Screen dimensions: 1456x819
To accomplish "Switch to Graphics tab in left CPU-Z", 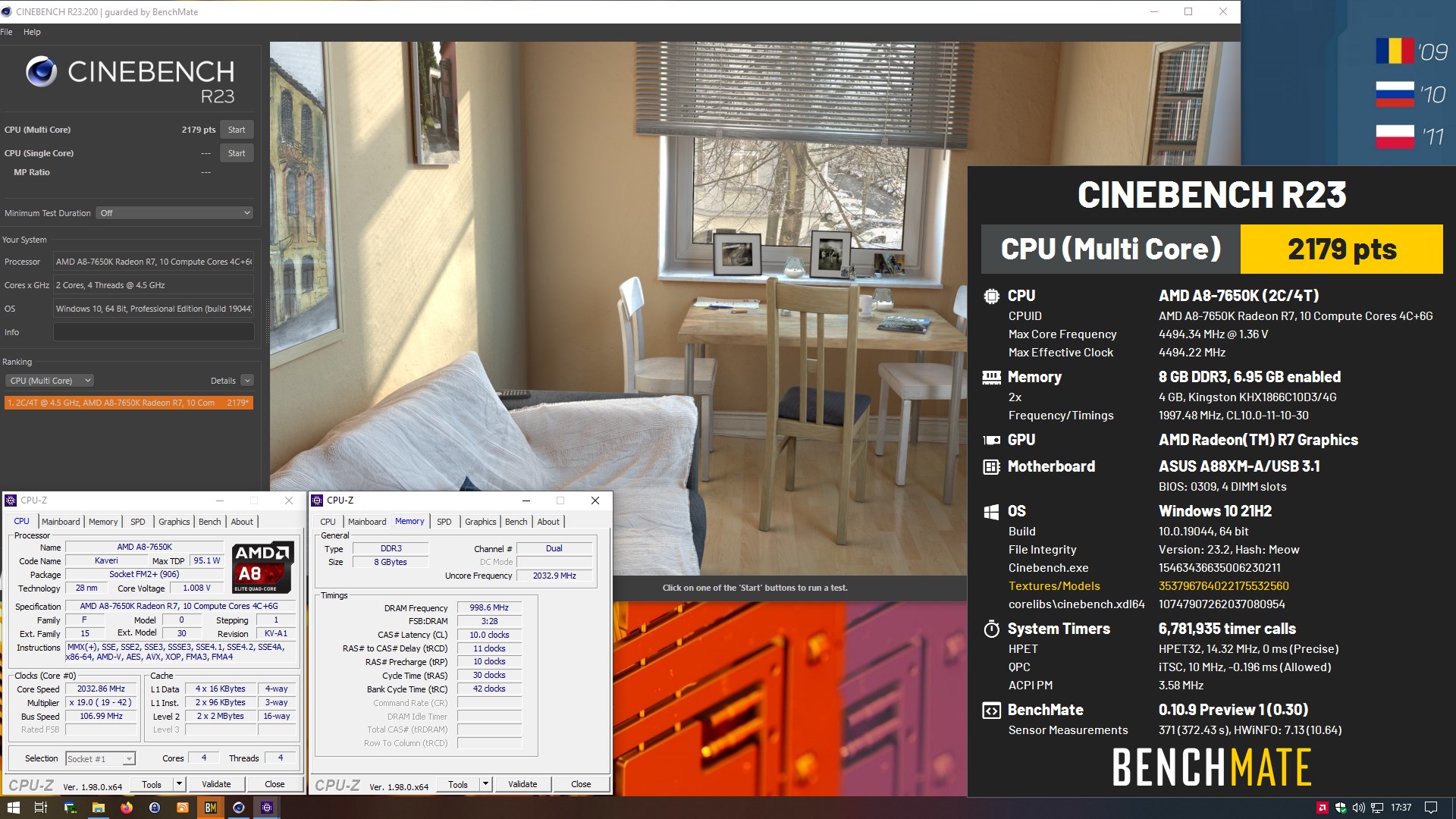I will (x=174, y=522).
